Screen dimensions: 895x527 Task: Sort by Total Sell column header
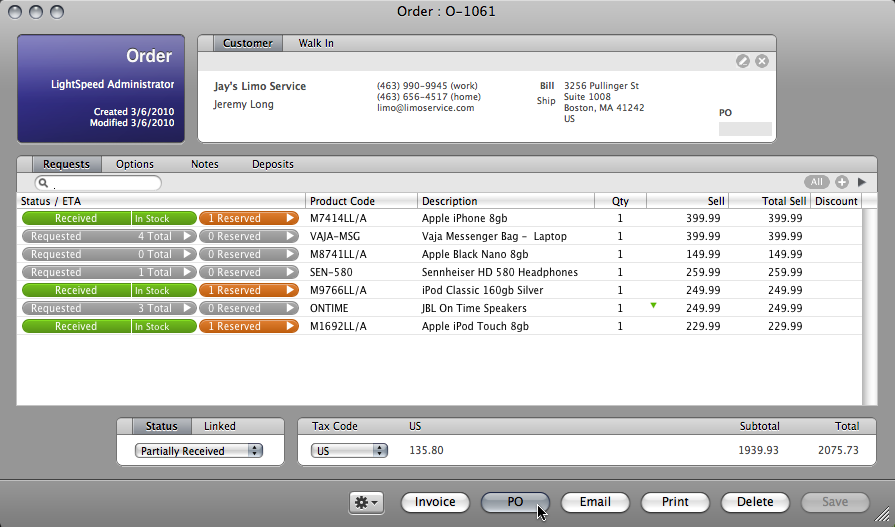tap(769, 201)
